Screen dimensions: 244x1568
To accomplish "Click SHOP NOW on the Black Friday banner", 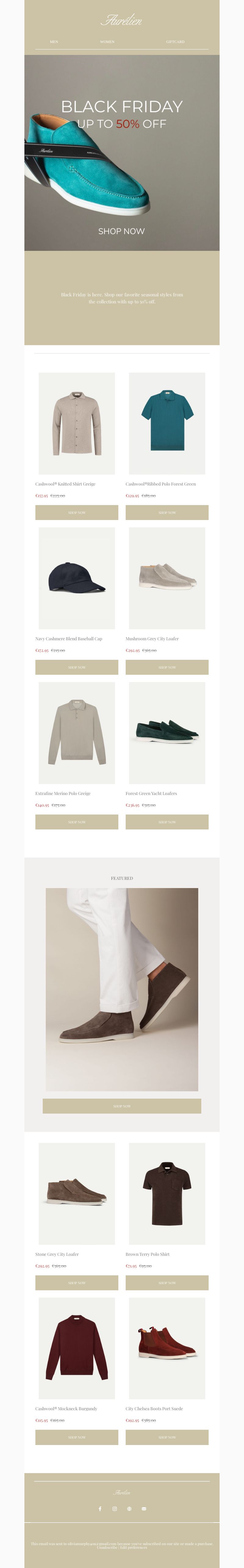I will point(122,231).
